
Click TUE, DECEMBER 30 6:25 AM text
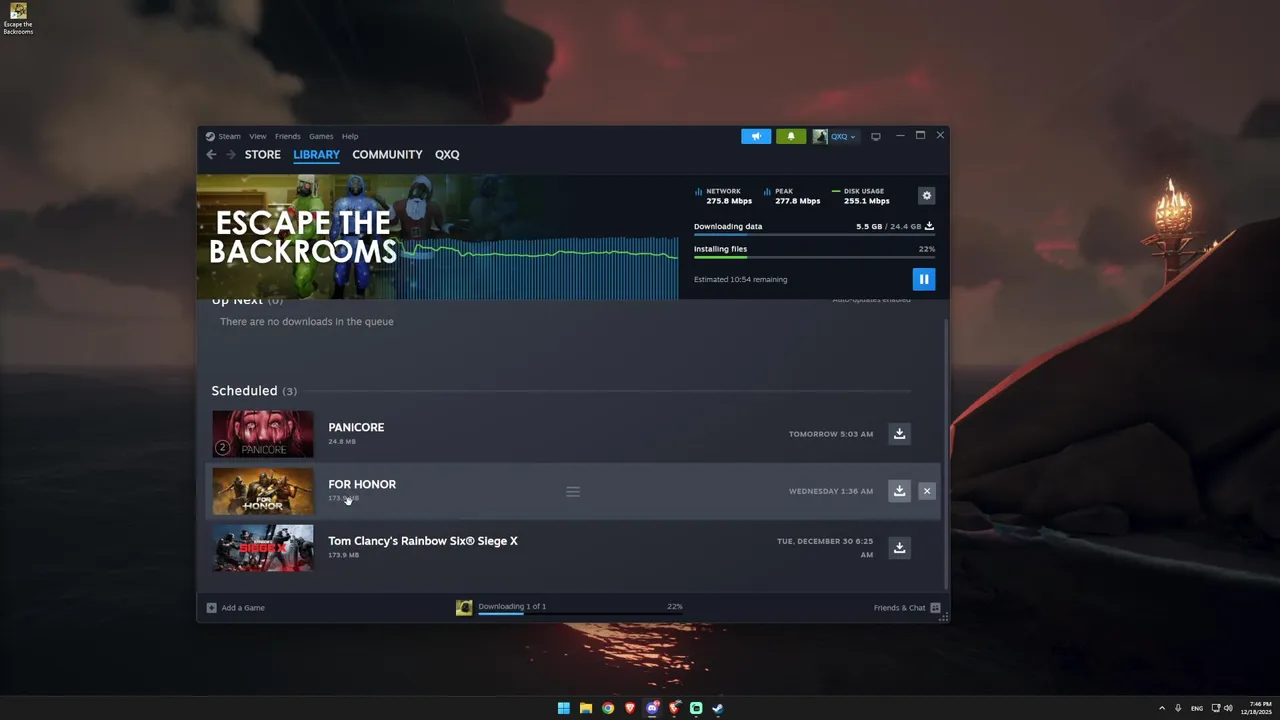(825, 548)
